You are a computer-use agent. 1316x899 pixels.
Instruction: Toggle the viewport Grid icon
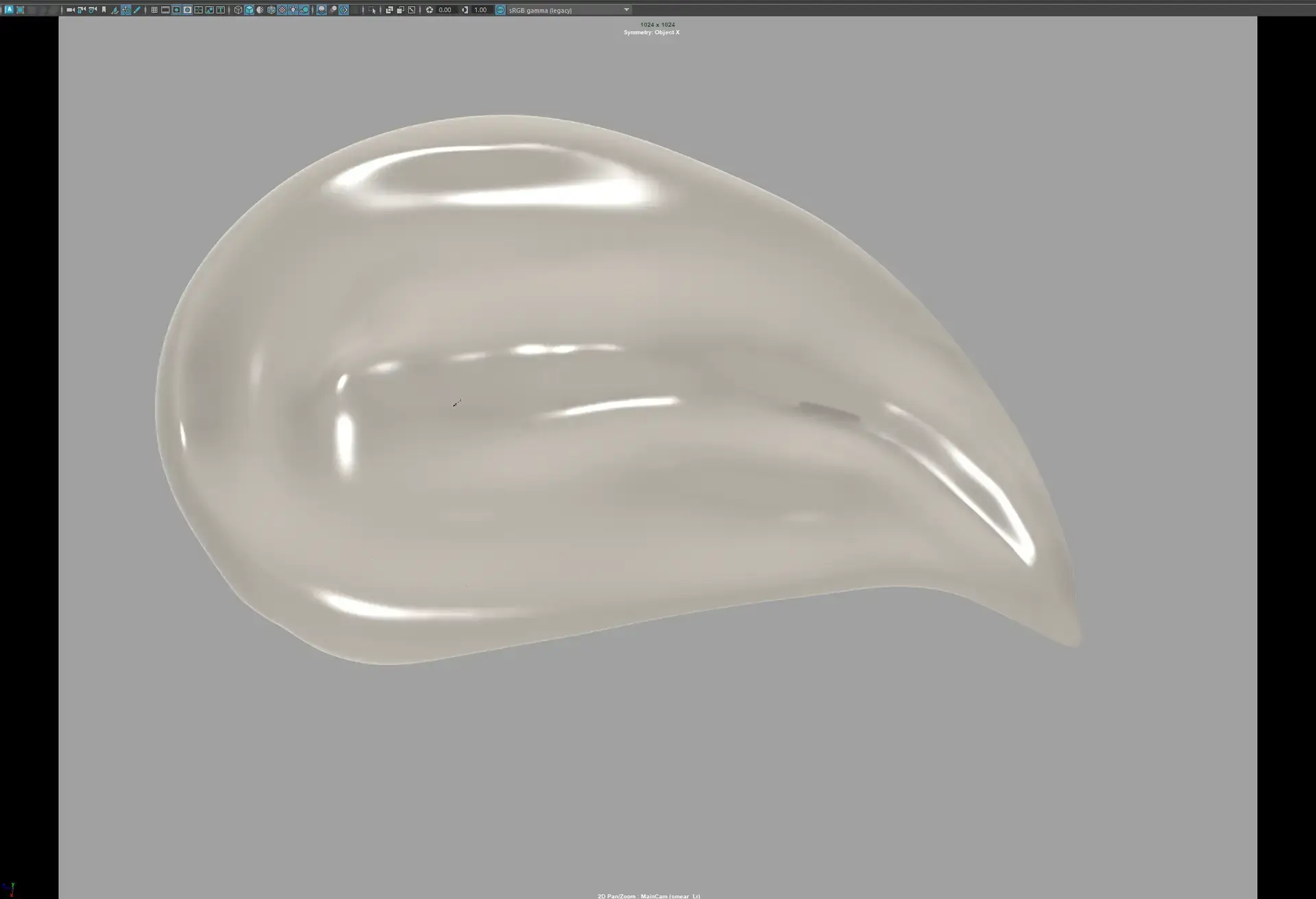point(154,10)
